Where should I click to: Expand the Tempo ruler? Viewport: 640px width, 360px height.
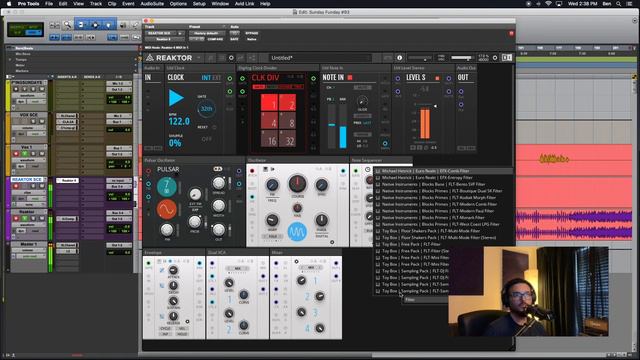10,59
